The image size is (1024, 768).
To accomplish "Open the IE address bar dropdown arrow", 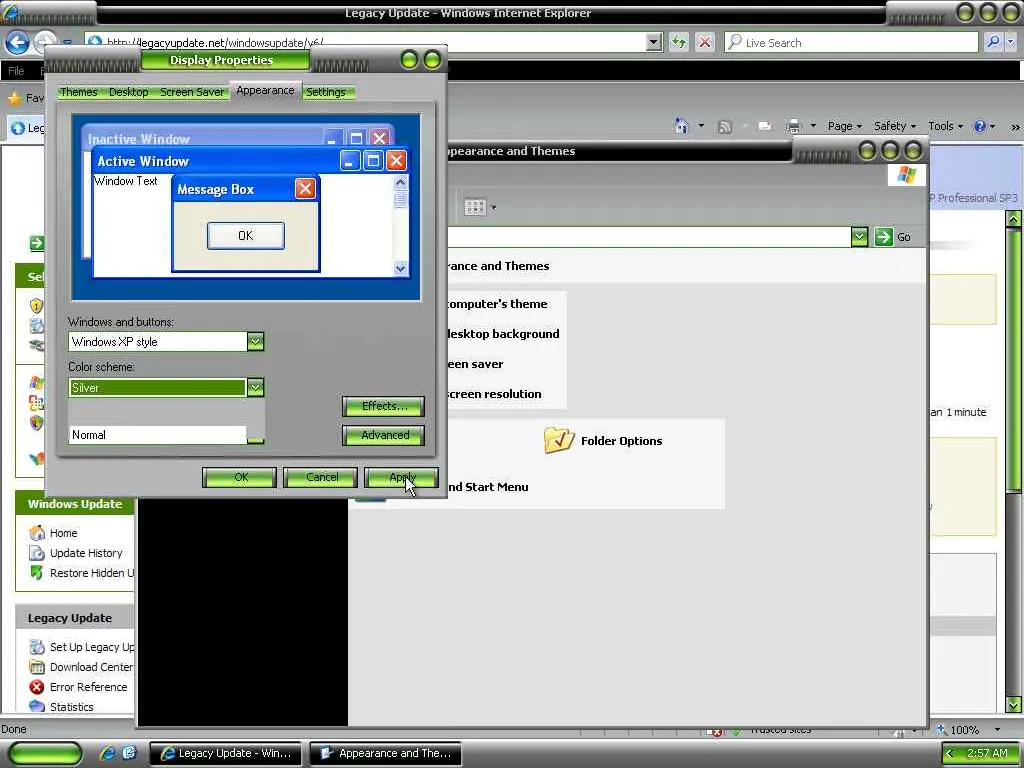I will coord(654,42).
